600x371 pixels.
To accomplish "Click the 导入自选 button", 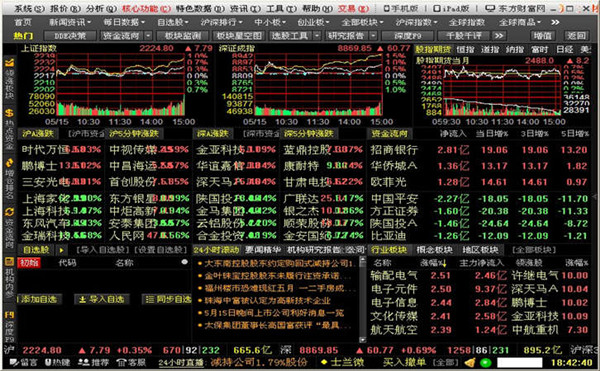I will 102,299.
